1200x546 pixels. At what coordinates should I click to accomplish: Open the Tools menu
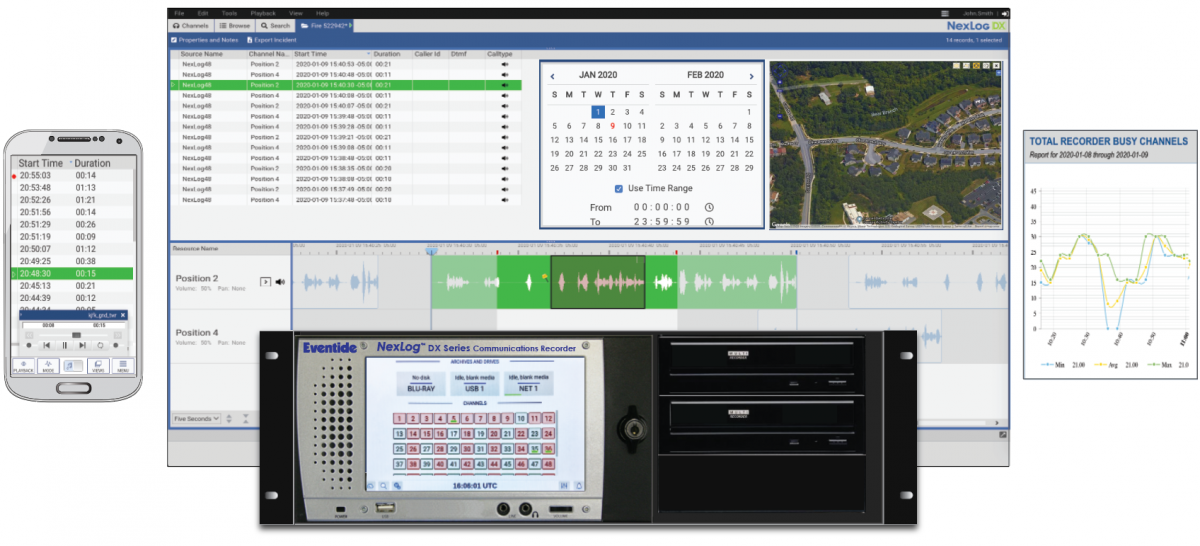click(230, 13)
